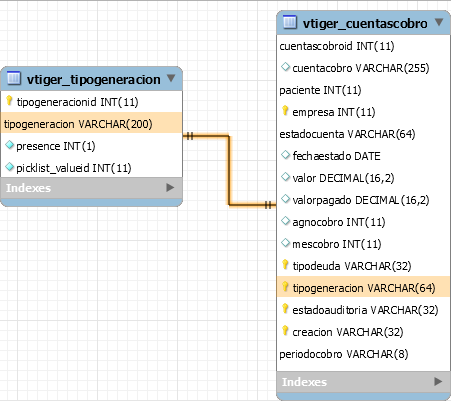451x401 pixels.
Task: Click the key icon beside tipodeuda
Action: 285,264
